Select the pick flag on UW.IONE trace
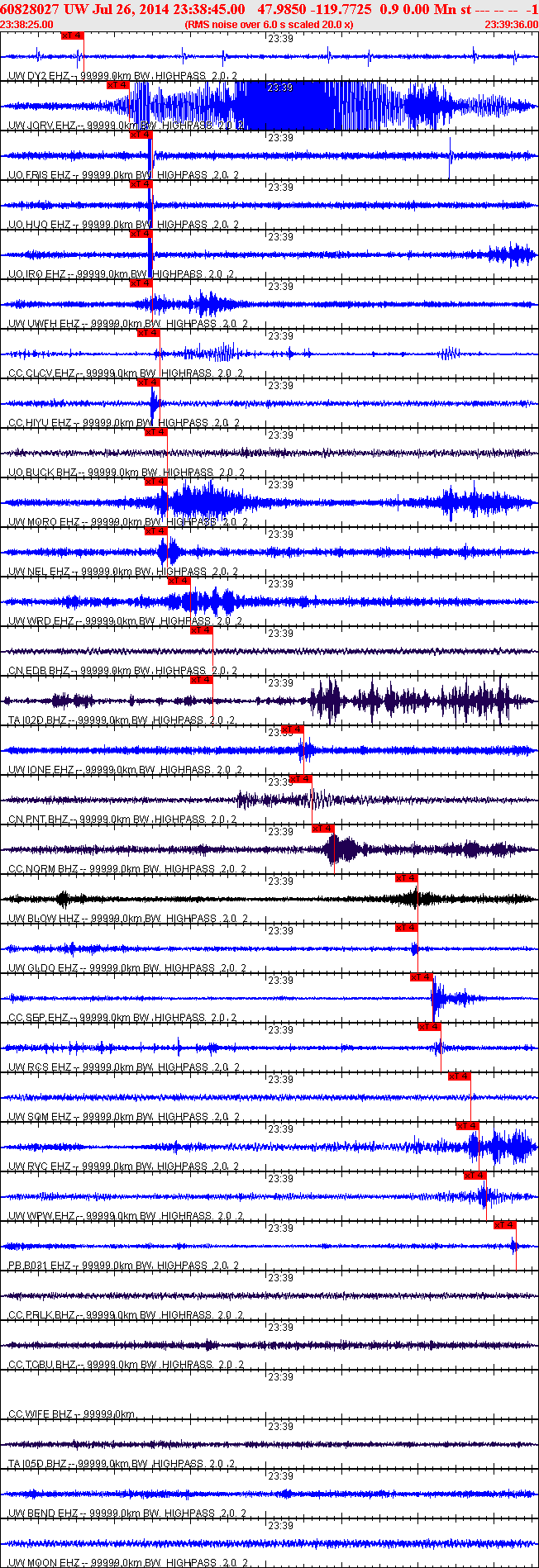 (x=293, y=729)
